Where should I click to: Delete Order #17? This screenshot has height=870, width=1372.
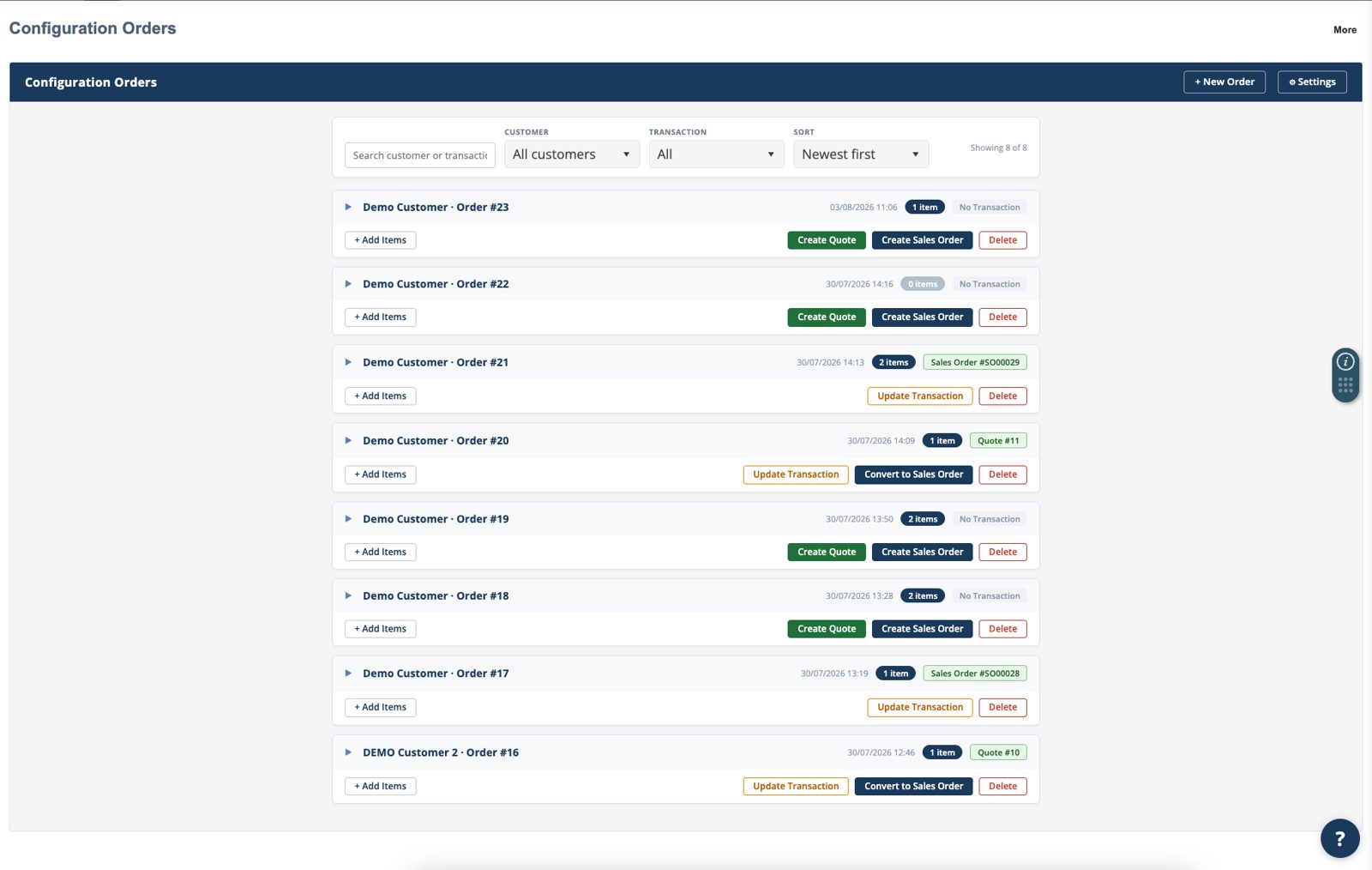coord(1002,708)
